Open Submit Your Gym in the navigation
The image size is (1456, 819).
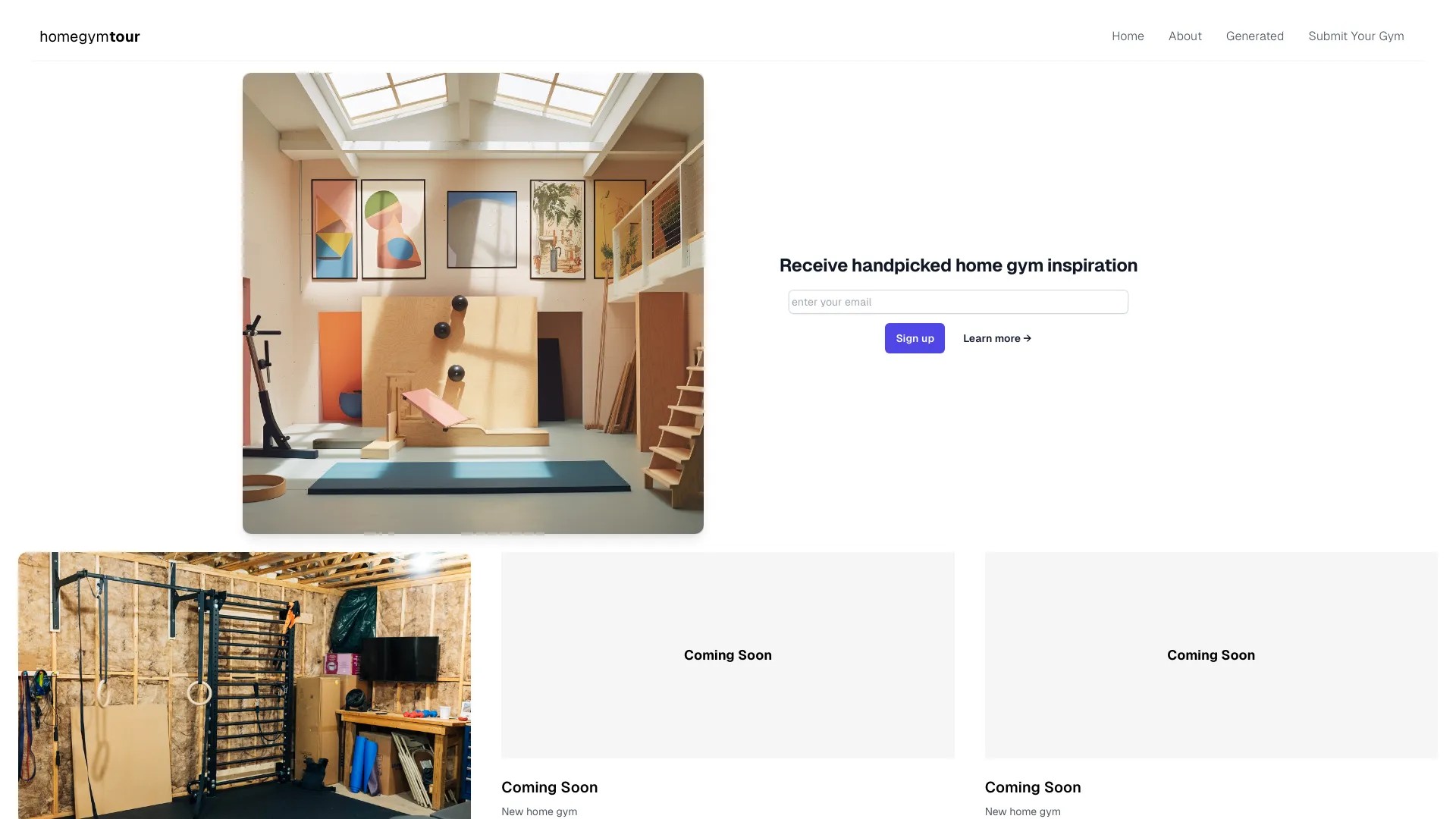click(1356, 36)
